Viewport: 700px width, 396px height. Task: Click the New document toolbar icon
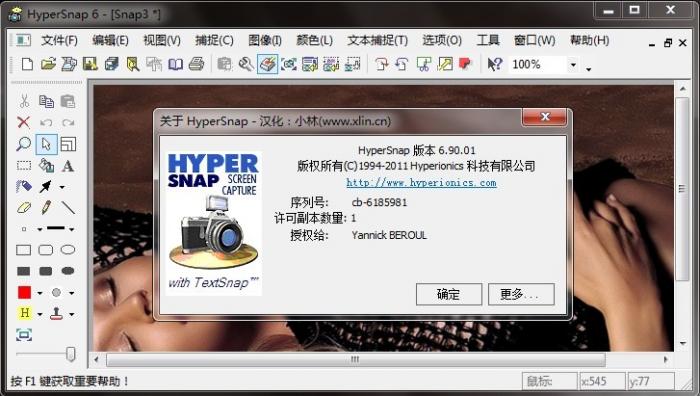pos(27,64)
